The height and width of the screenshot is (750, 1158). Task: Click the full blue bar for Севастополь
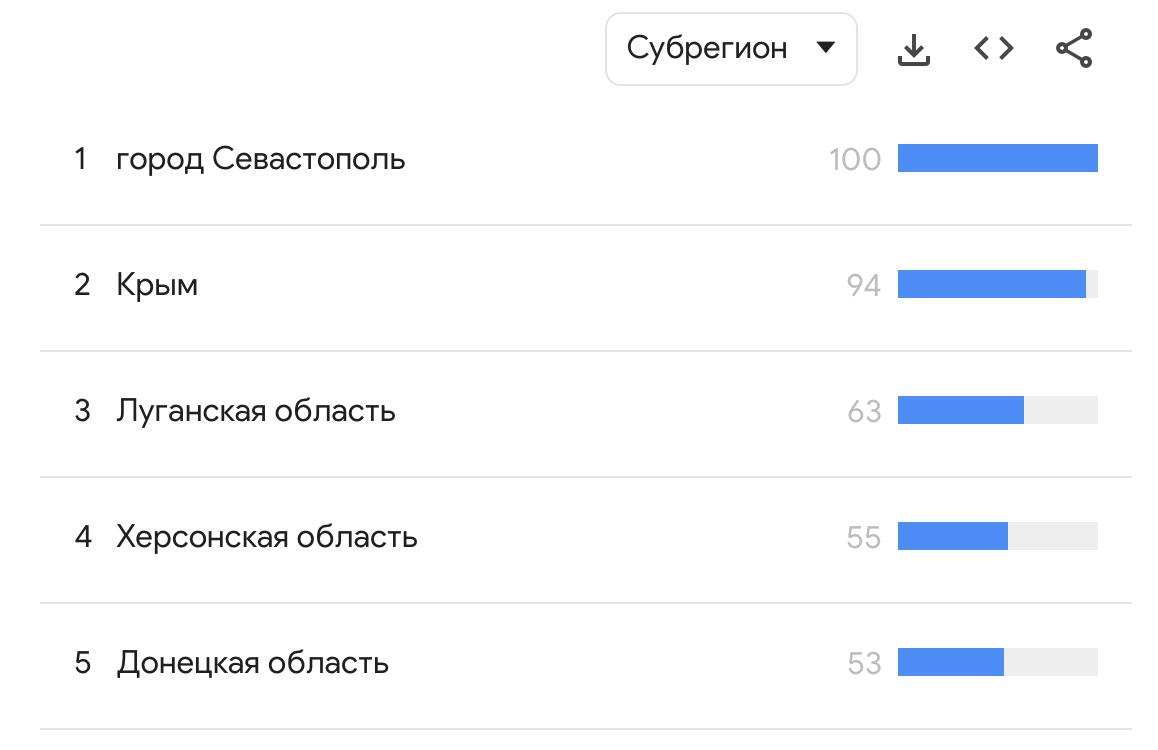point(997,158)
